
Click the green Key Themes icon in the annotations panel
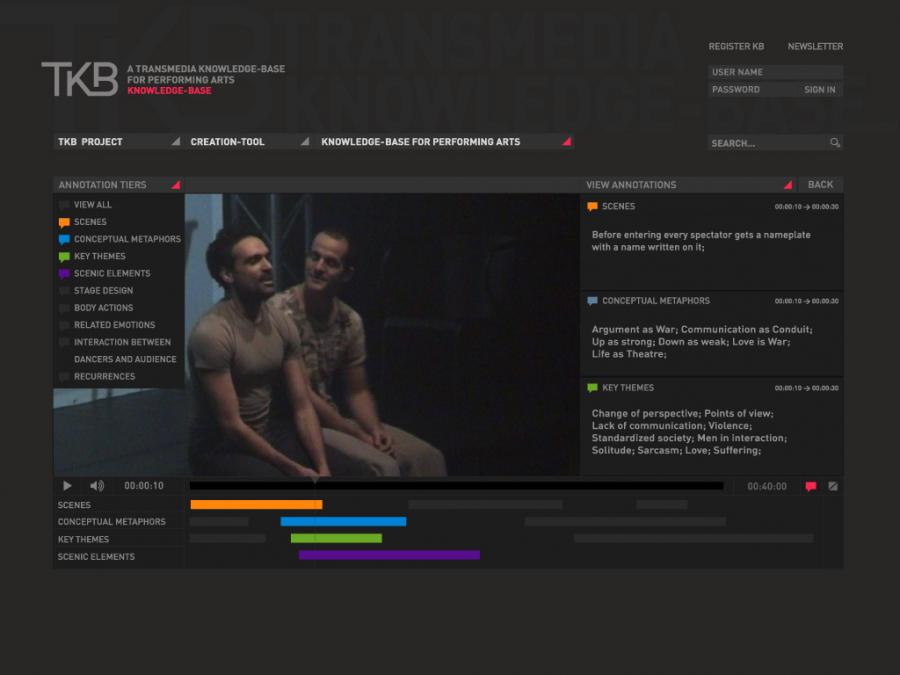[592, 388]
